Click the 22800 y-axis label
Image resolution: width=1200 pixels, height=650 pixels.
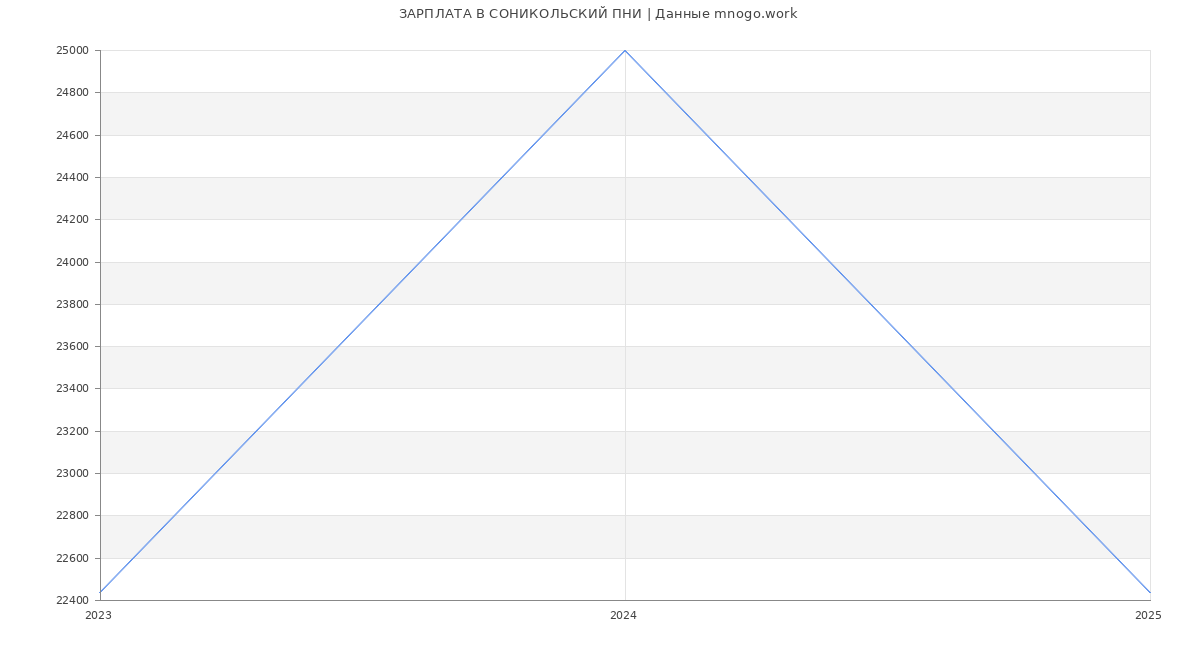72,516
